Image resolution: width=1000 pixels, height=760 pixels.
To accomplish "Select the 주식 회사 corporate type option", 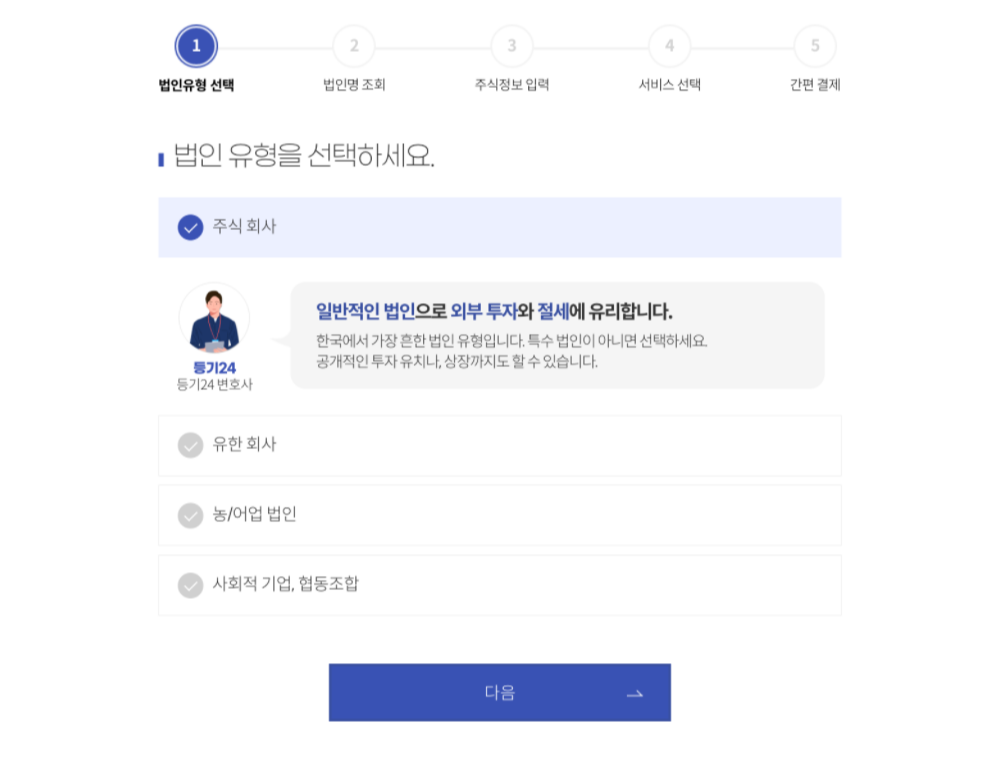I will click(500, 227).
